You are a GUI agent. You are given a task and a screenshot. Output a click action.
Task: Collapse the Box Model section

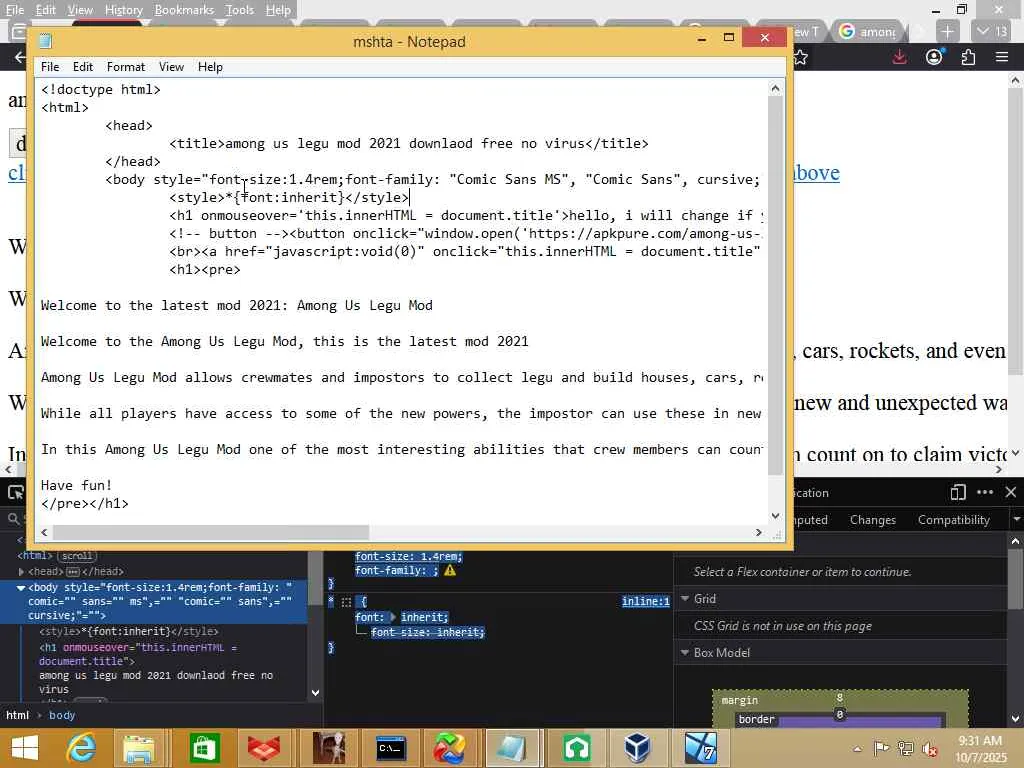click(685, 652)
